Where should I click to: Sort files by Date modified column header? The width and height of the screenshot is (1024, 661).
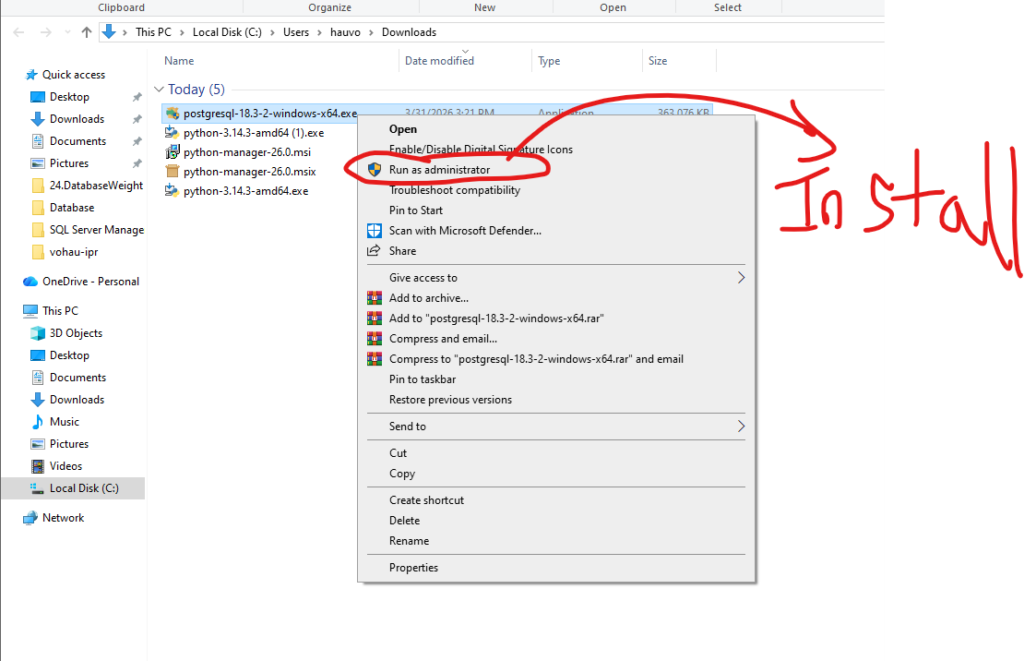439,61
